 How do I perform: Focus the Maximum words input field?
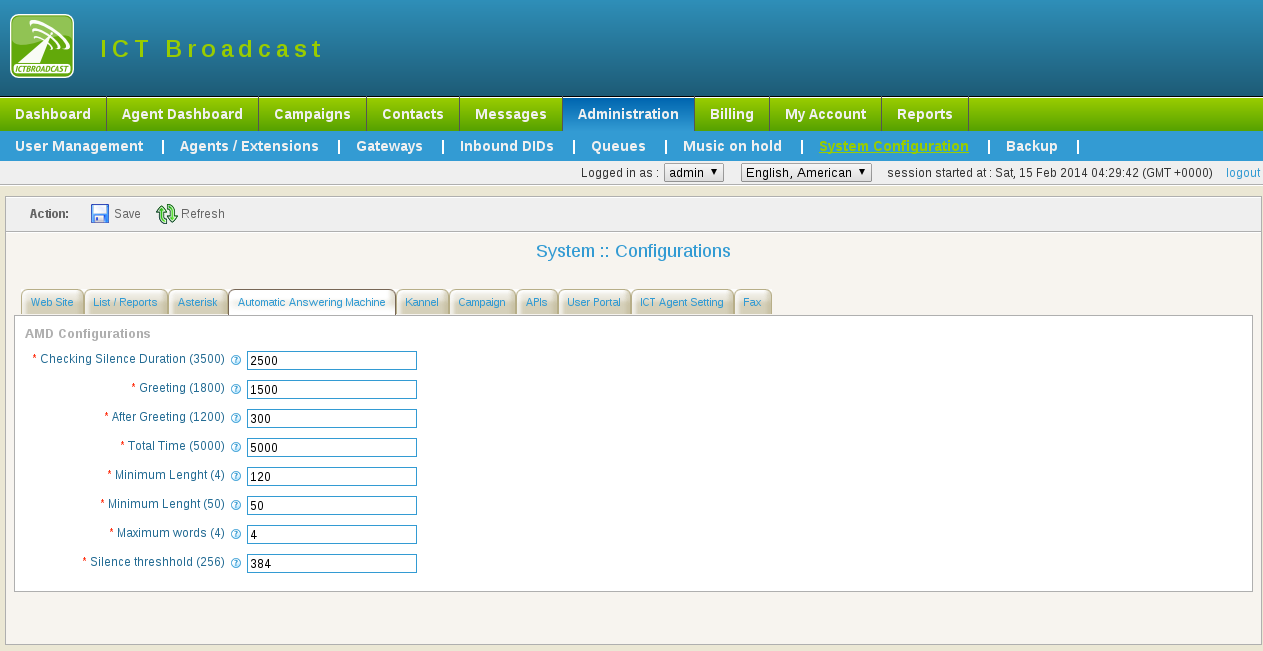(x=332, y=535)
